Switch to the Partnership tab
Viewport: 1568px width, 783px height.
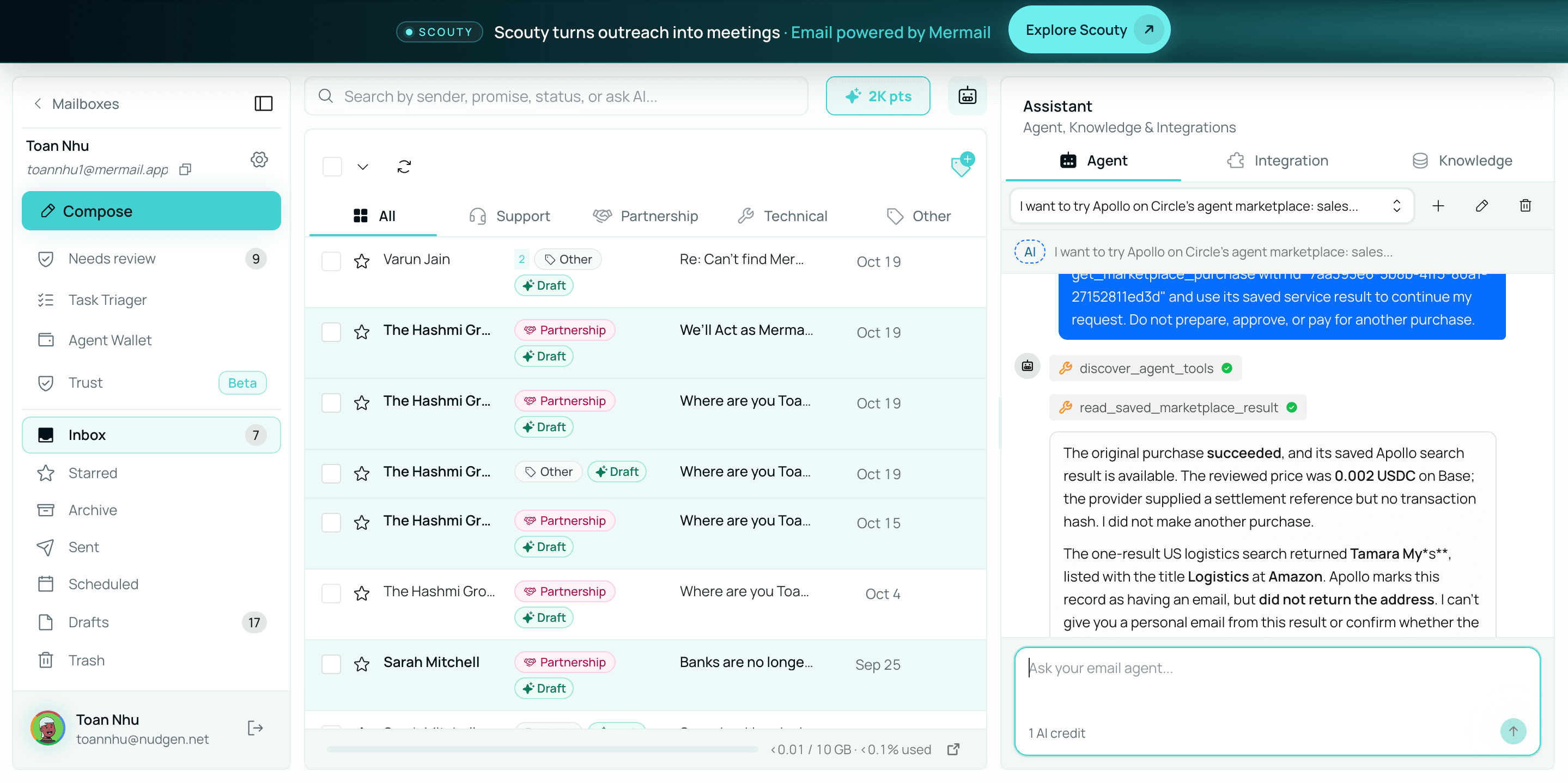(x=645, y=216)
